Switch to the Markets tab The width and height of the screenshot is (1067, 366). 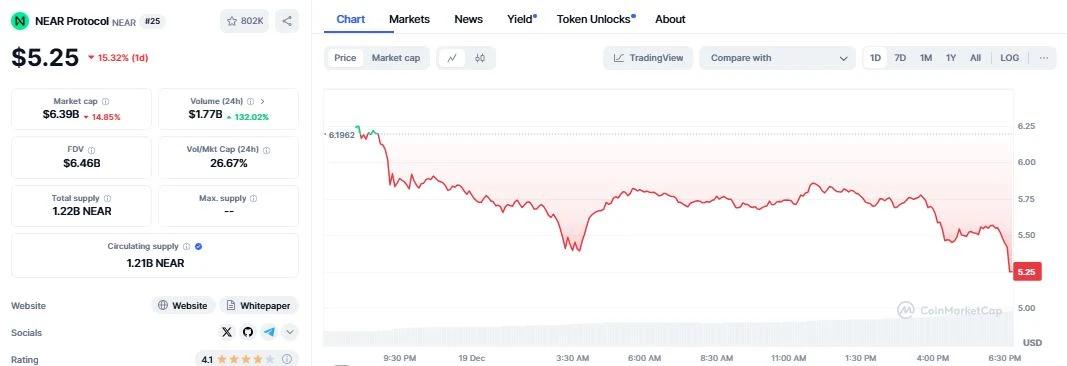click(x=409, y=19)
